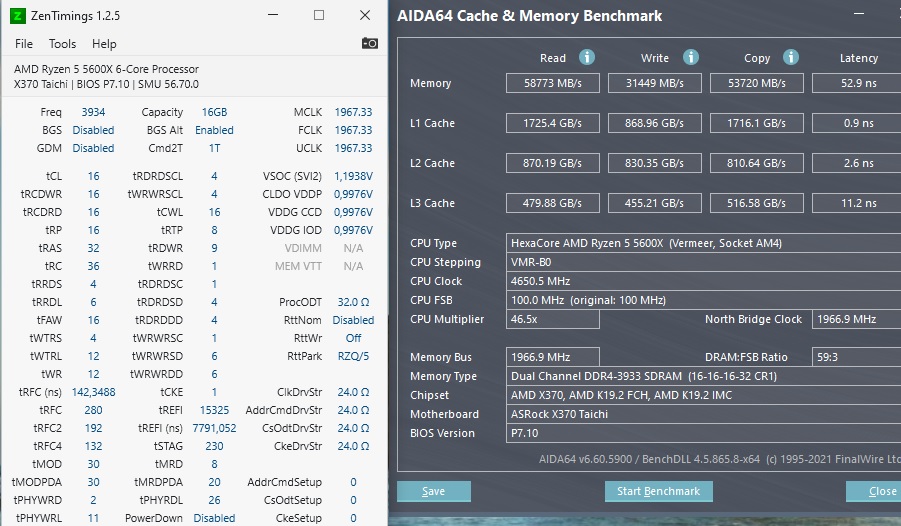Click the FCLK value 1967.33
Screen dimensions: 901x526
[x=353, y=130]
